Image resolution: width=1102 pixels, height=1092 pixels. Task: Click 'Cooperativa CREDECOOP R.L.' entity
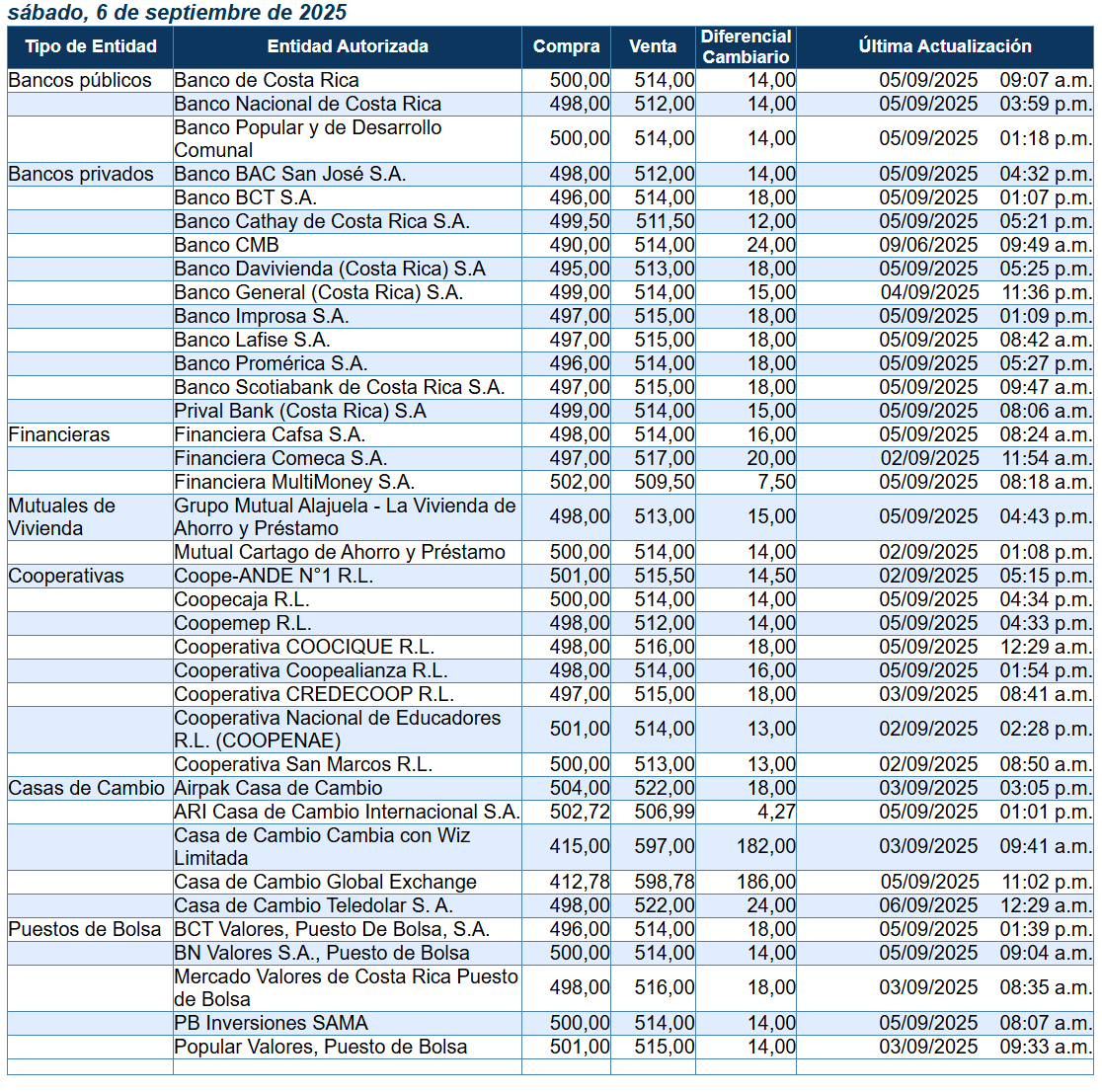coord(314,695)
